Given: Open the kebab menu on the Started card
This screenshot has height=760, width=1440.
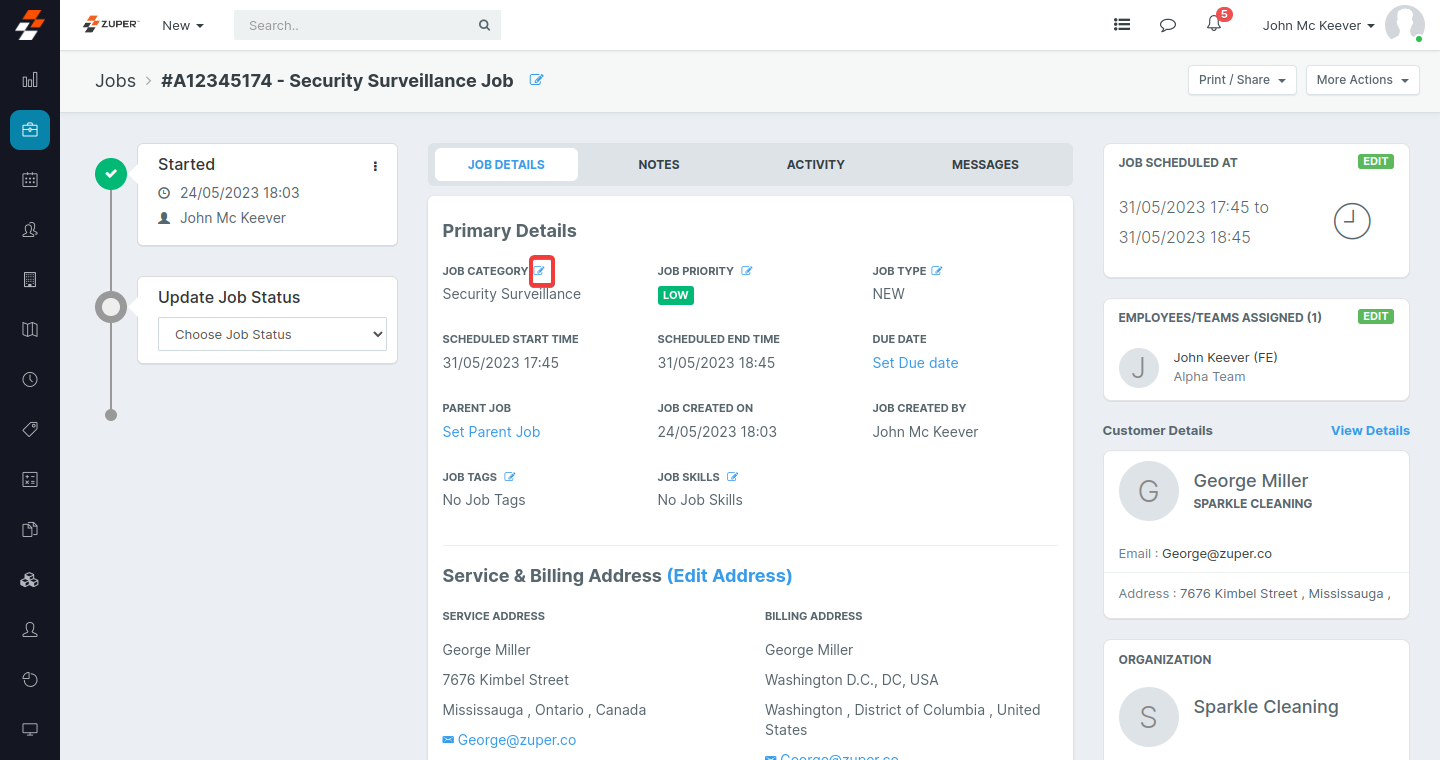Looking at the screenshot, I should pos(375,166).
